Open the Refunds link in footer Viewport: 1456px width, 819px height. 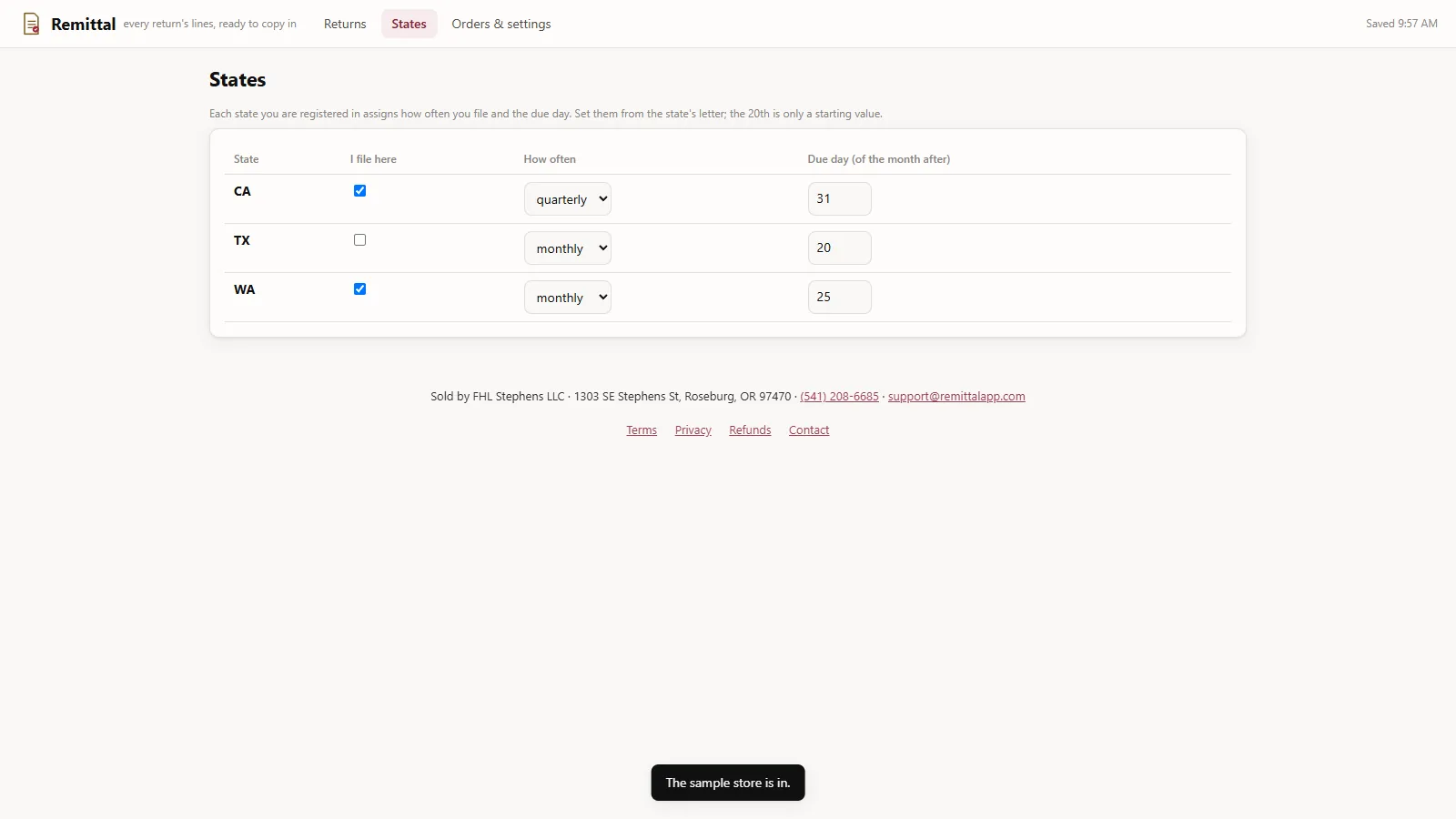pyautogui.click(x=750, y=430)
